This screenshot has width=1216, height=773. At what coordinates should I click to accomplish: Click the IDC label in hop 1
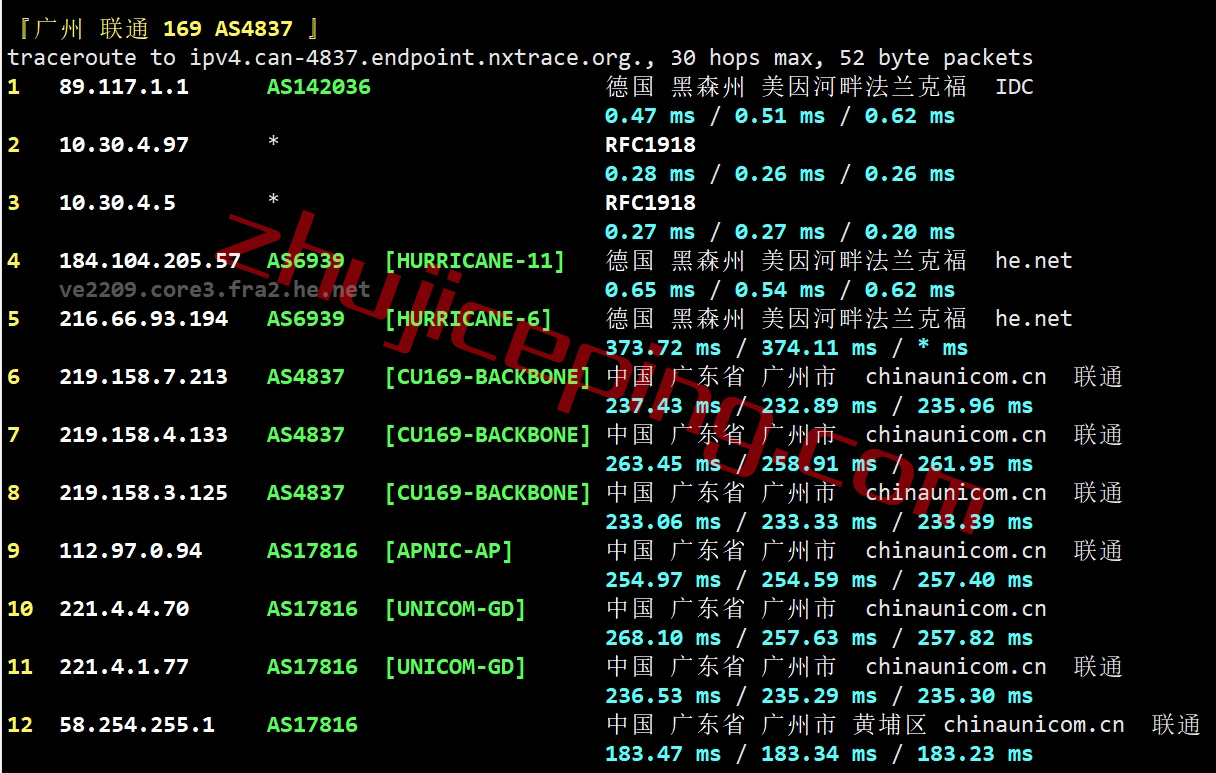1014,87
